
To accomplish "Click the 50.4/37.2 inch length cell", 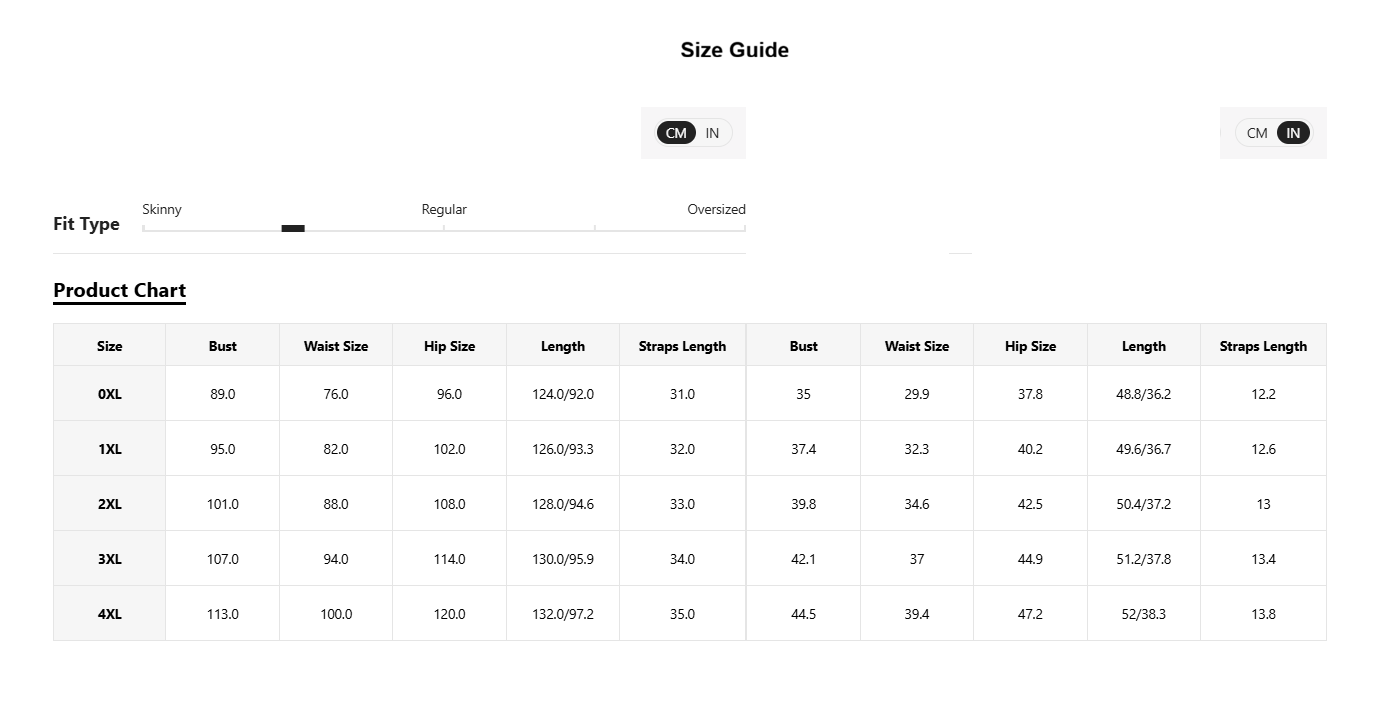I will tap(1144, 504).
